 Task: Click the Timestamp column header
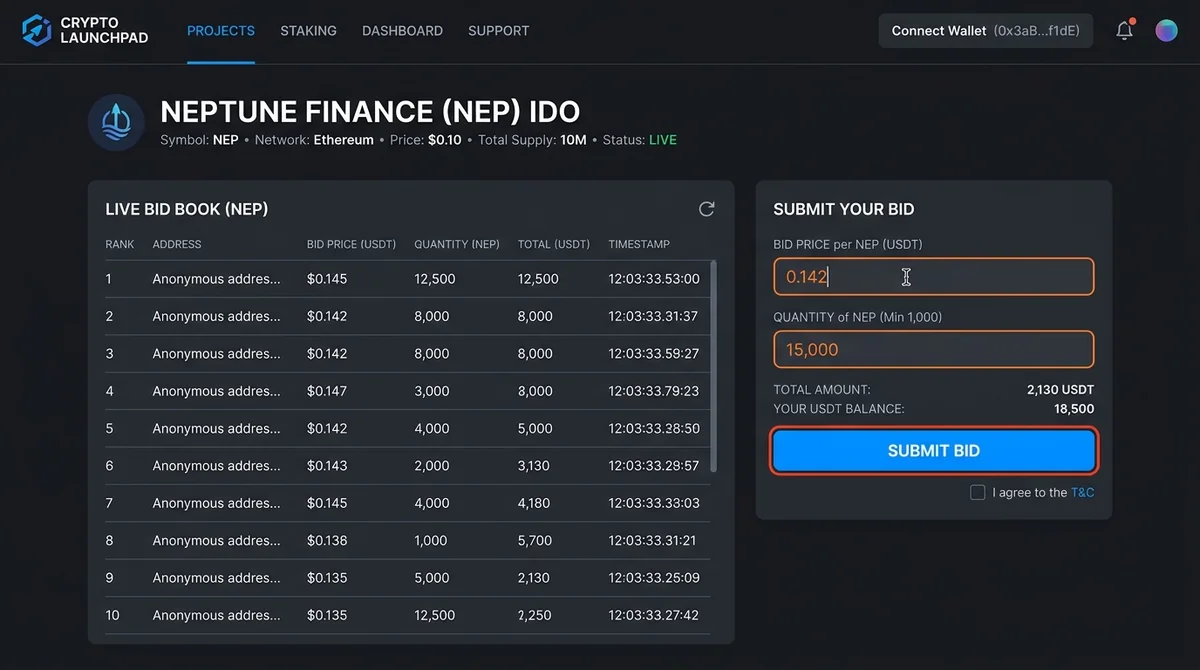[639, 244]
